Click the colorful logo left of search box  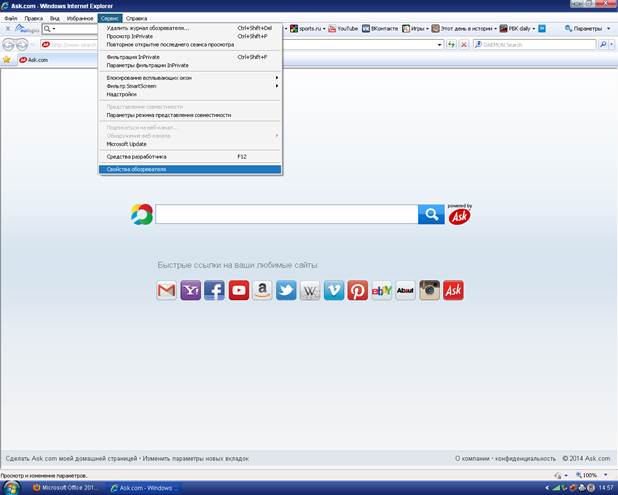click(x=142, y=214)
